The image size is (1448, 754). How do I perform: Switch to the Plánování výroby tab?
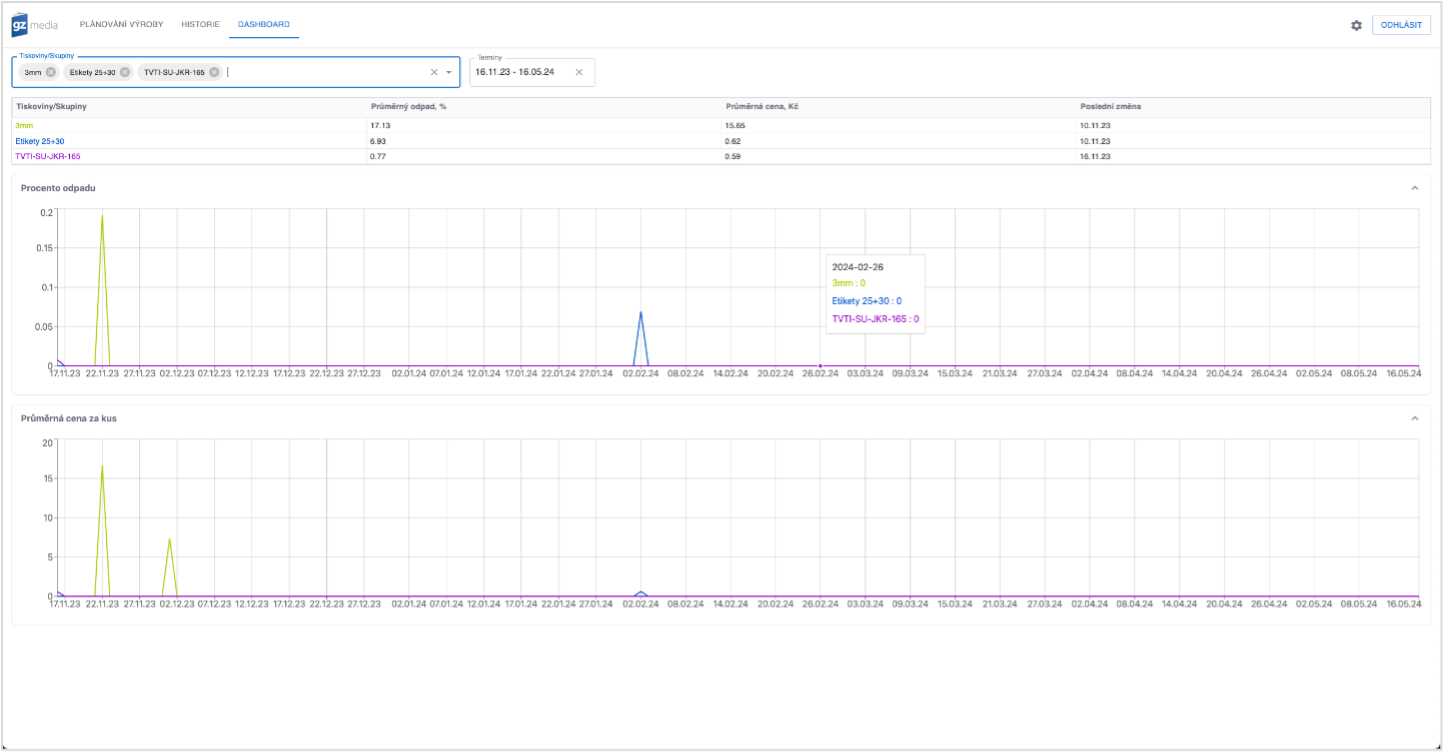coord(121,24)
